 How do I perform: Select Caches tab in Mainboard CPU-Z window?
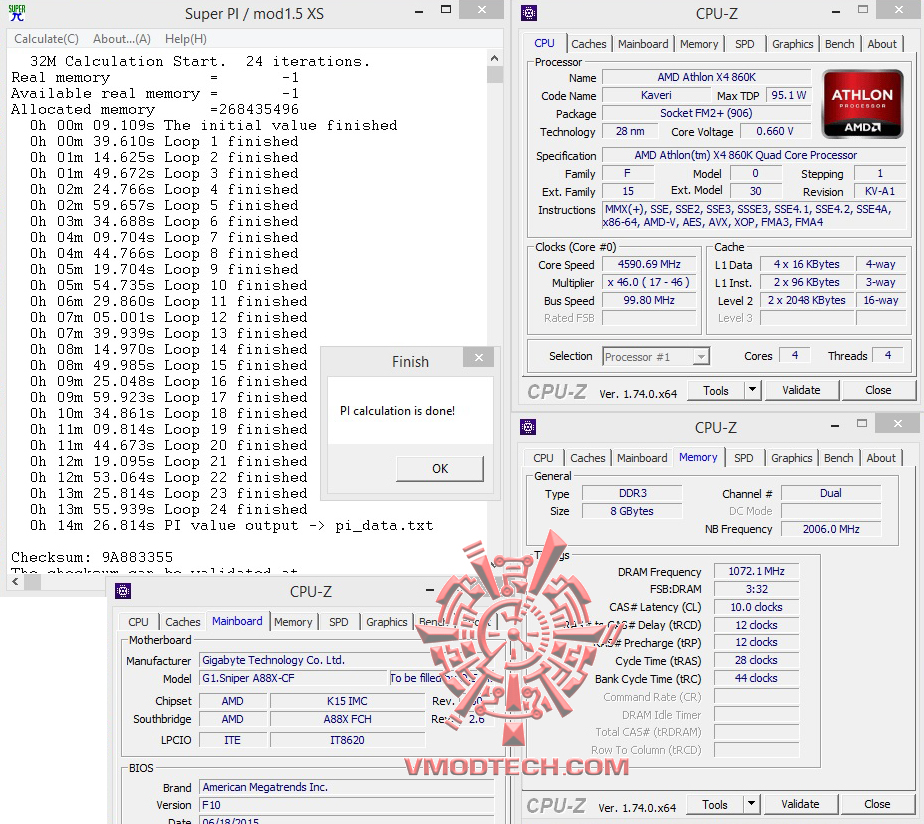182,622
